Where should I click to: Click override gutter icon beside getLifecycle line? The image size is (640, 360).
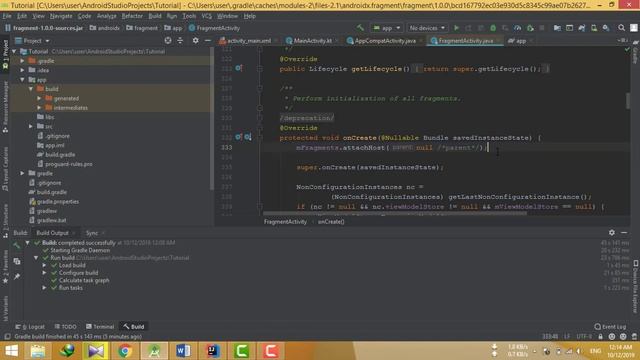point(238,68)
